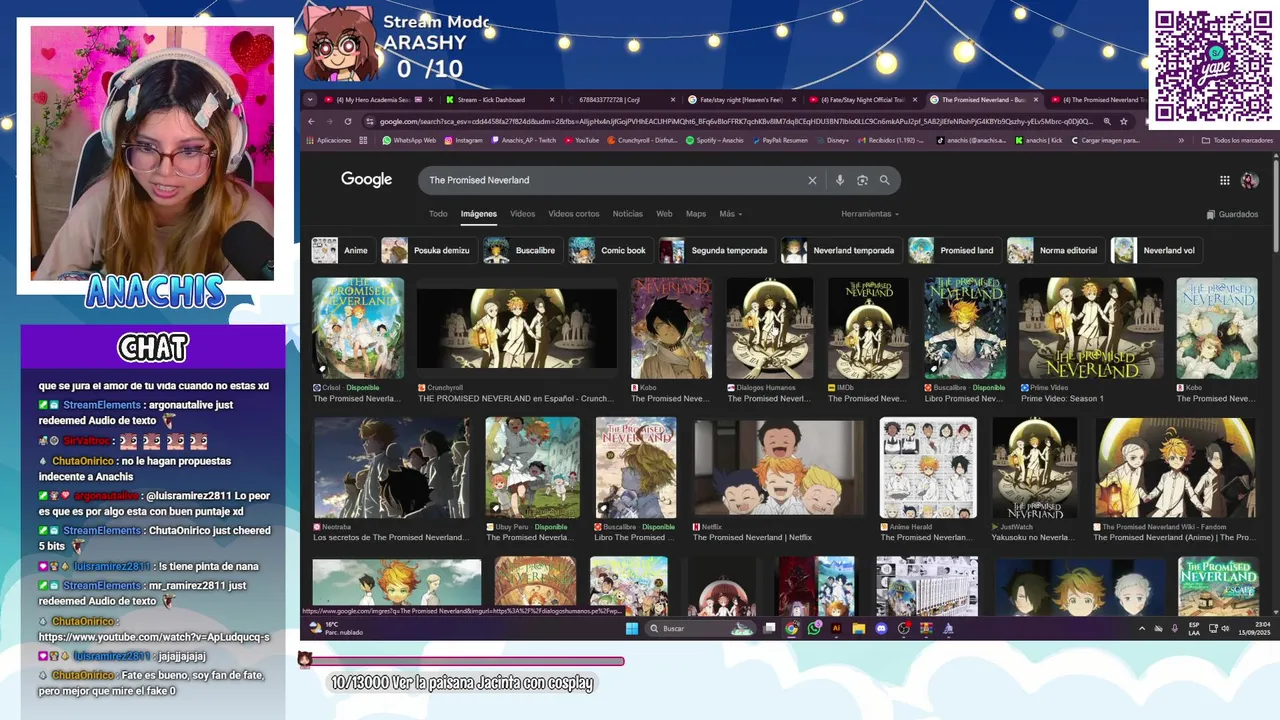Open Discord from the taskbar
The height and width of the screenshot is (720, 1280).
coord(881,628)
